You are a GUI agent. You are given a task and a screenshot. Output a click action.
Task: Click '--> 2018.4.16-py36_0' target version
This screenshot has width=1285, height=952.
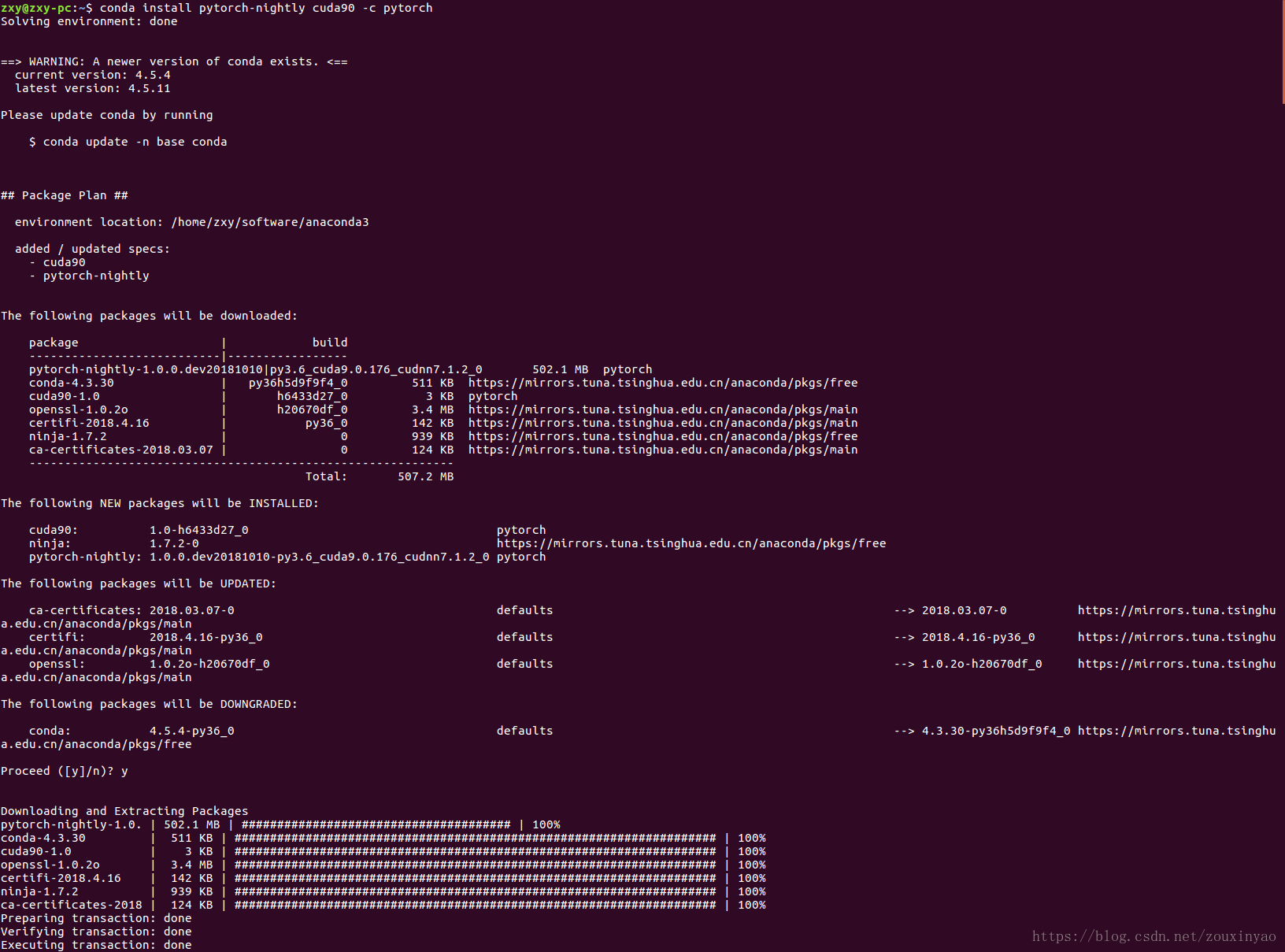click(965, 637)
